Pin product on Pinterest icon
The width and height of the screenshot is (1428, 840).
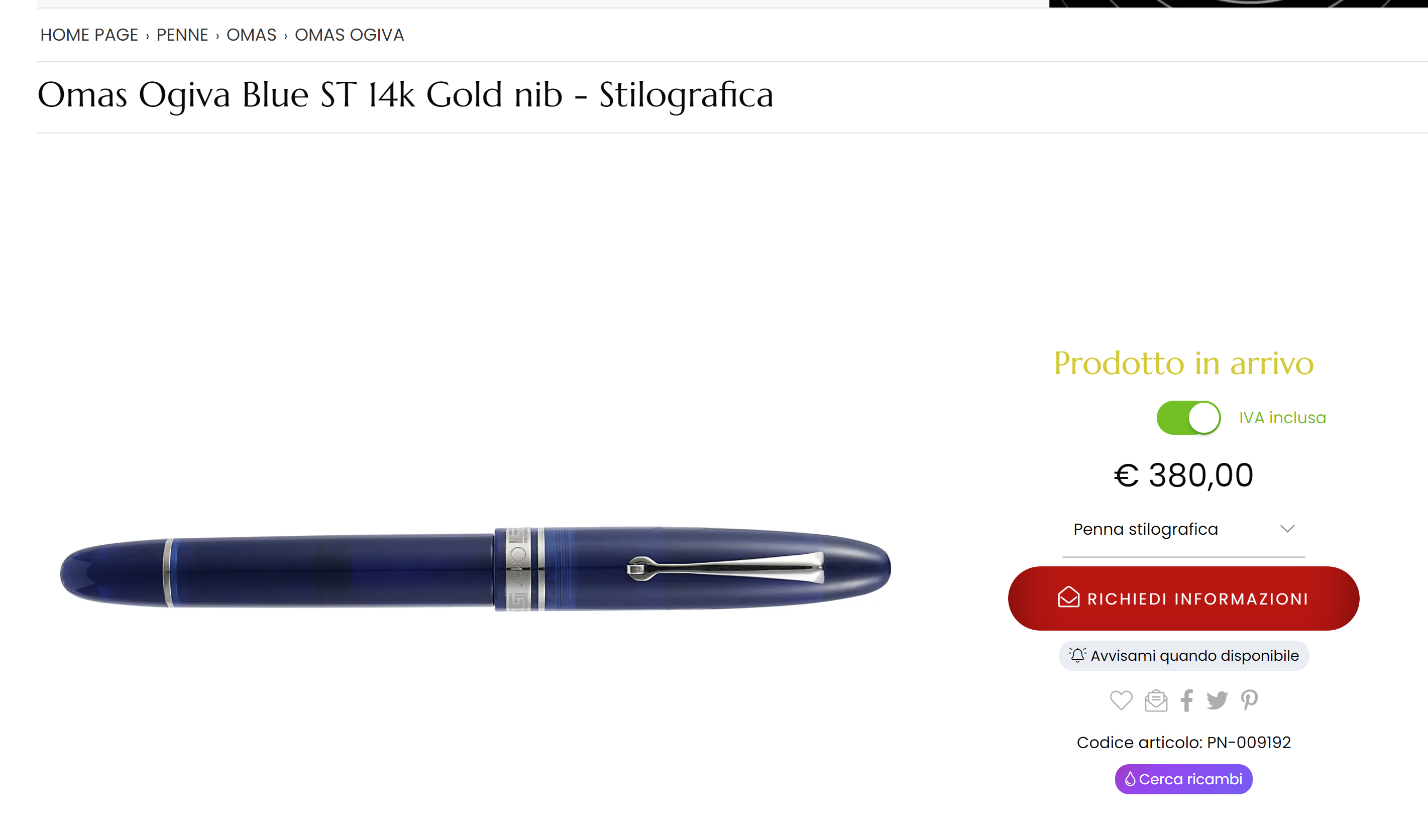click(x=1249, y=700)
